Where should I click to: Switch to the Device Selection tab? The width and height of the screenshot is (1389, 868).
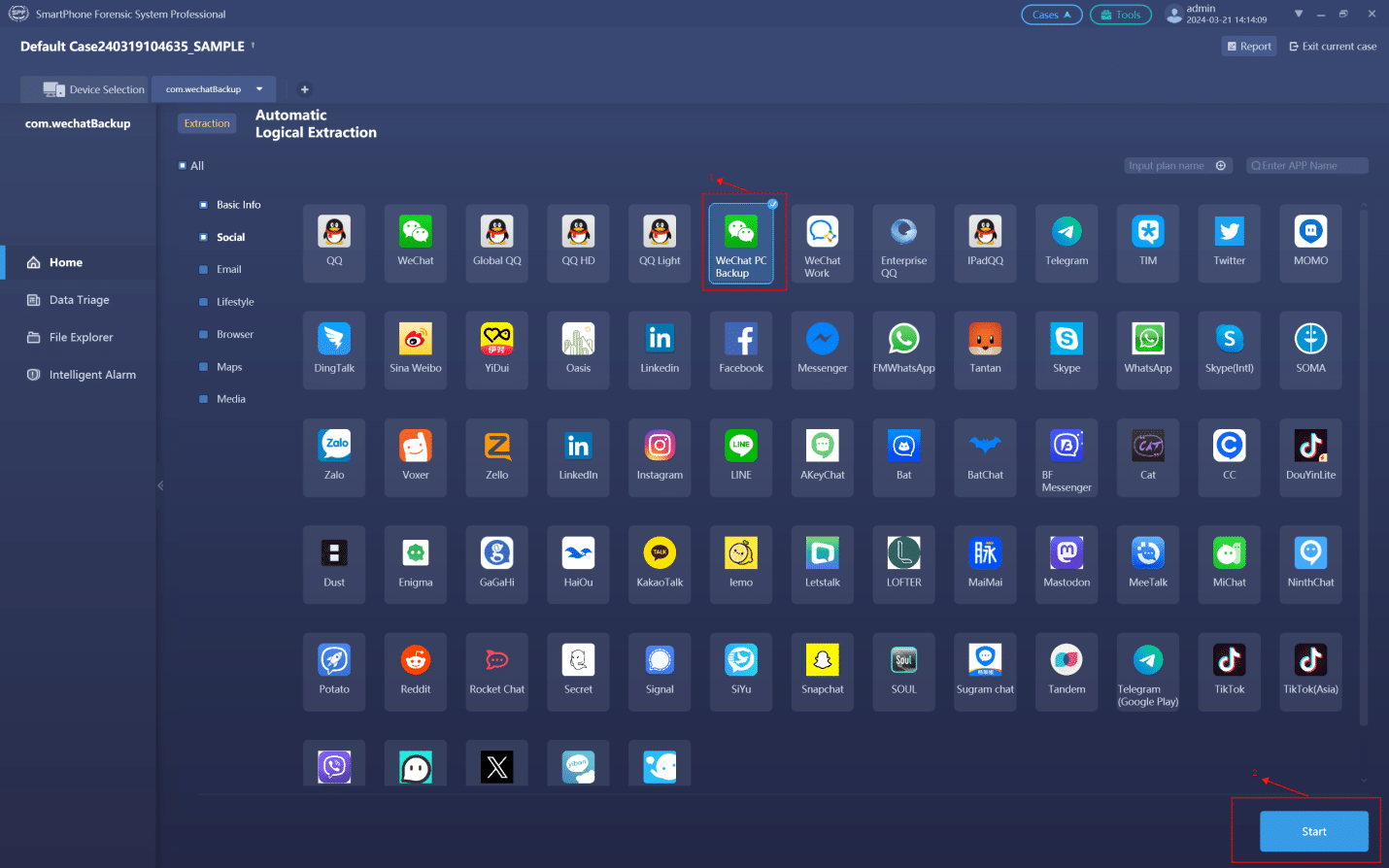85,89
